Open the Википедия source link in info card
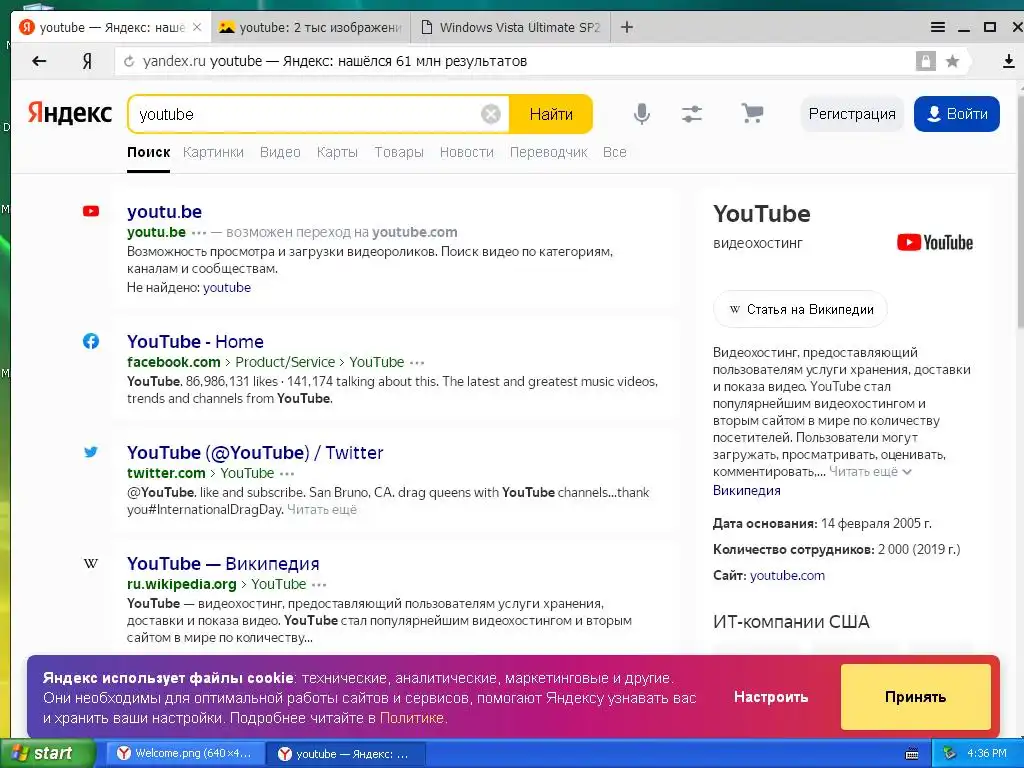Viewport: 1024px width, 768px height. (x=746, y=490)
